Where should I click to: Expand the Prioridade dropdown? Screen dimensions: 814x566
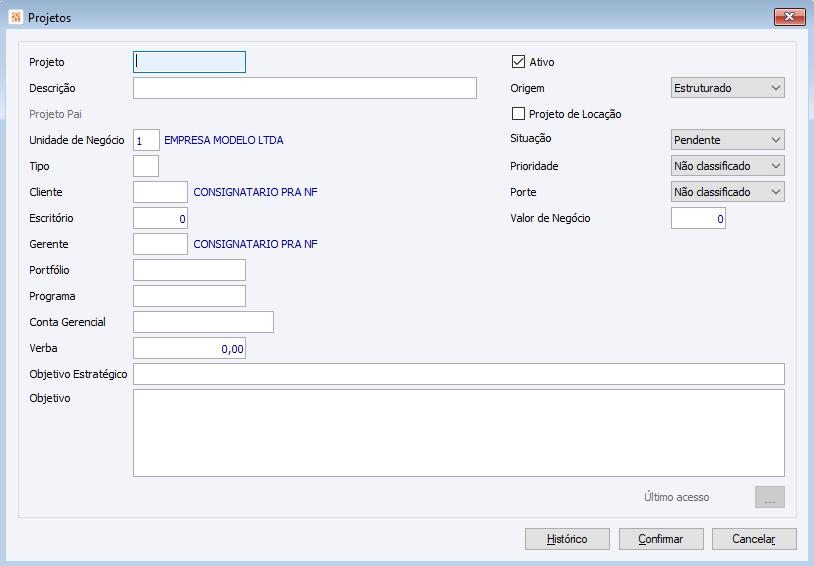point(727,166)
